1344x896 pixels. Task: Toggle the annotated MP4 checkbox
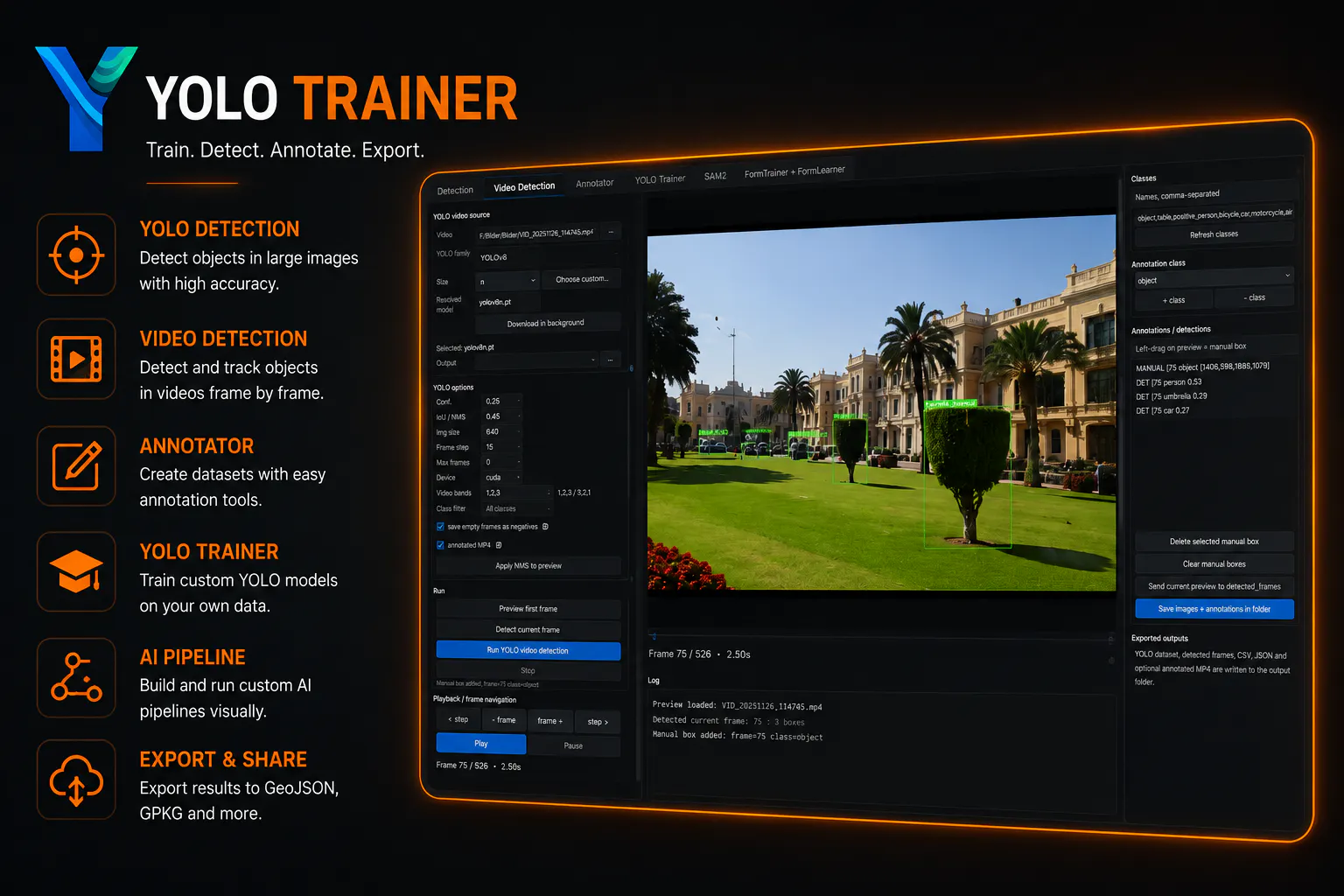440,545
